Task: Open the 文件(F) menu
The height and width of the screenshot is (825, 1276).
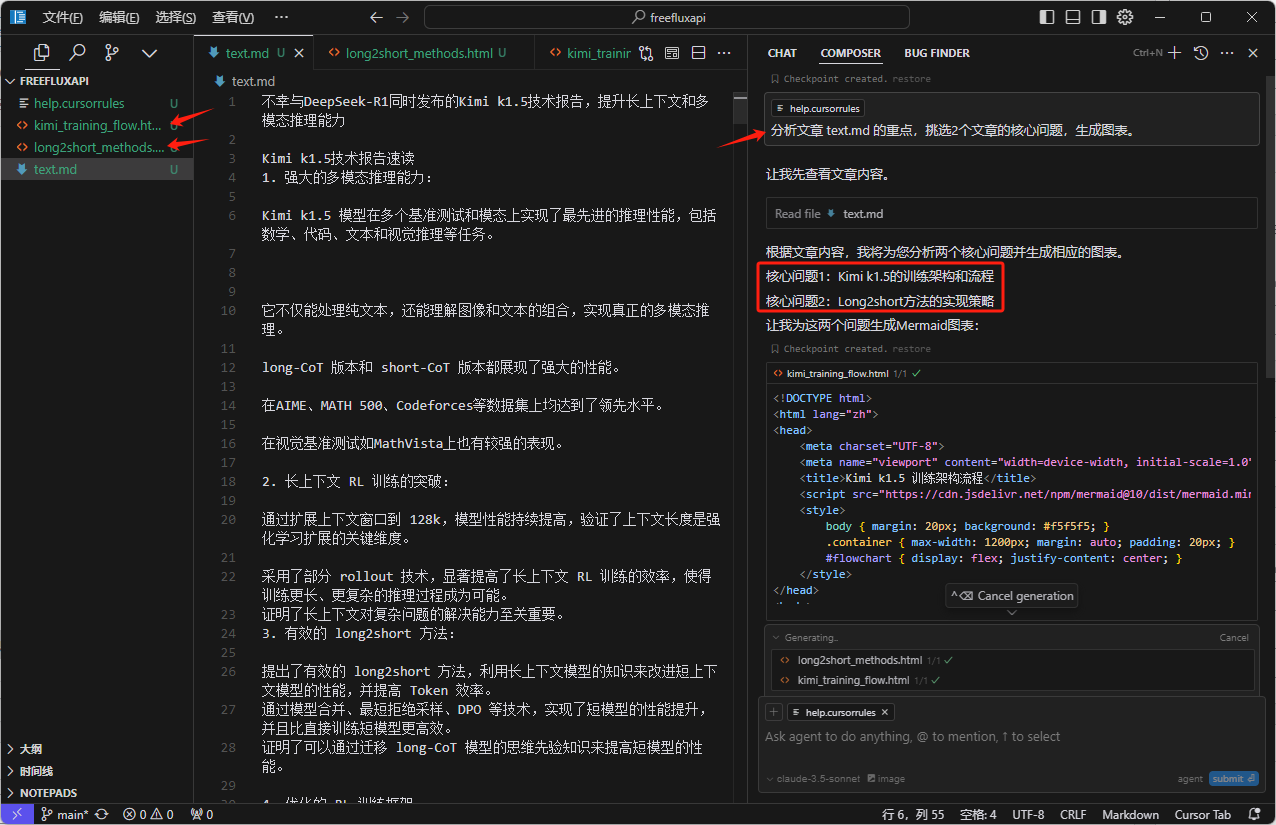Action: (63, 17)
